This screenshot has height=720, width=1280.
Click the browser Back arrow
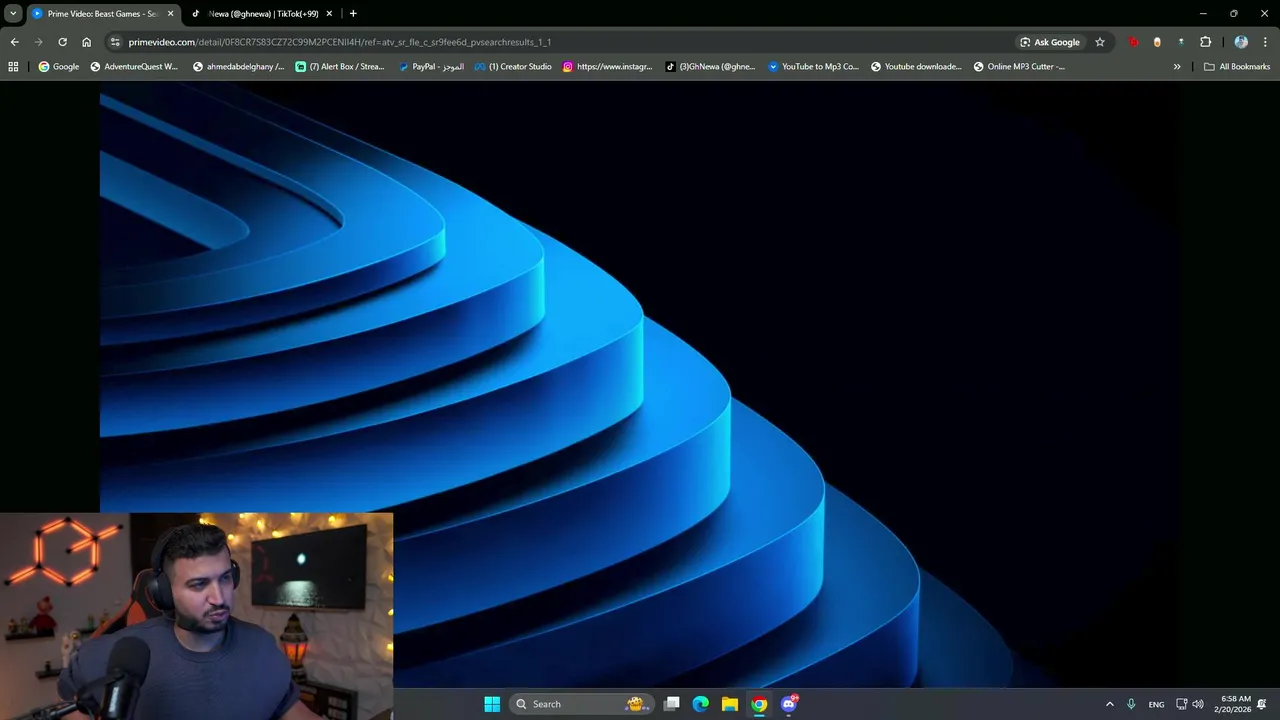coord(14,42)
